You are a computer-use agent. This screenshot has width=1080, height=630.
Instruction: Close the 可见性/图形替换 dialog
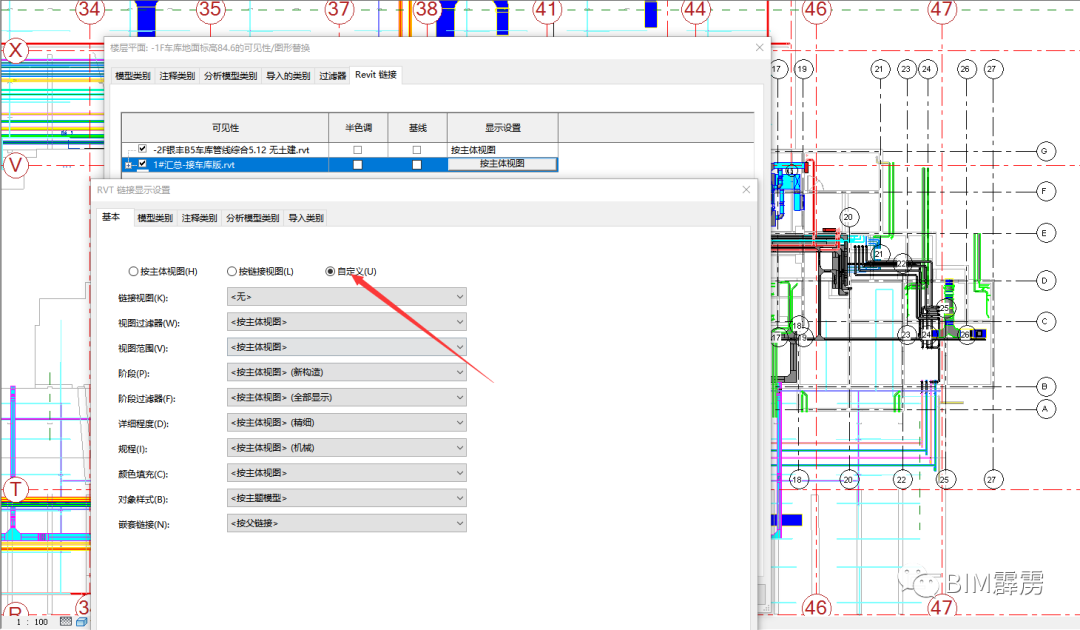coord(759,48)
